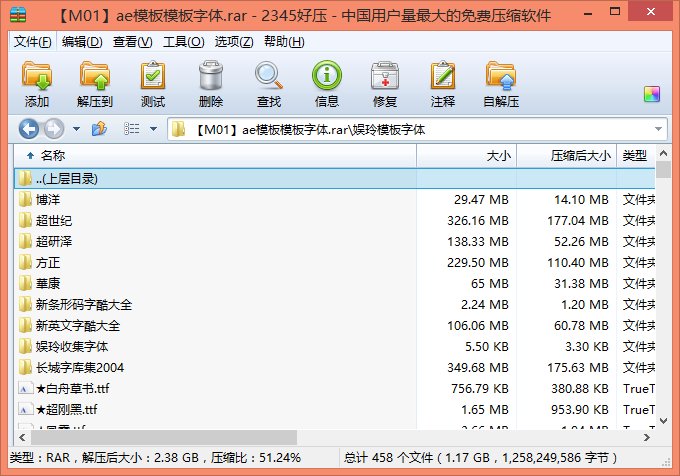
Task: Click the 修复 (Repair) first-aid icon
Action: click(x=385, y=84)
